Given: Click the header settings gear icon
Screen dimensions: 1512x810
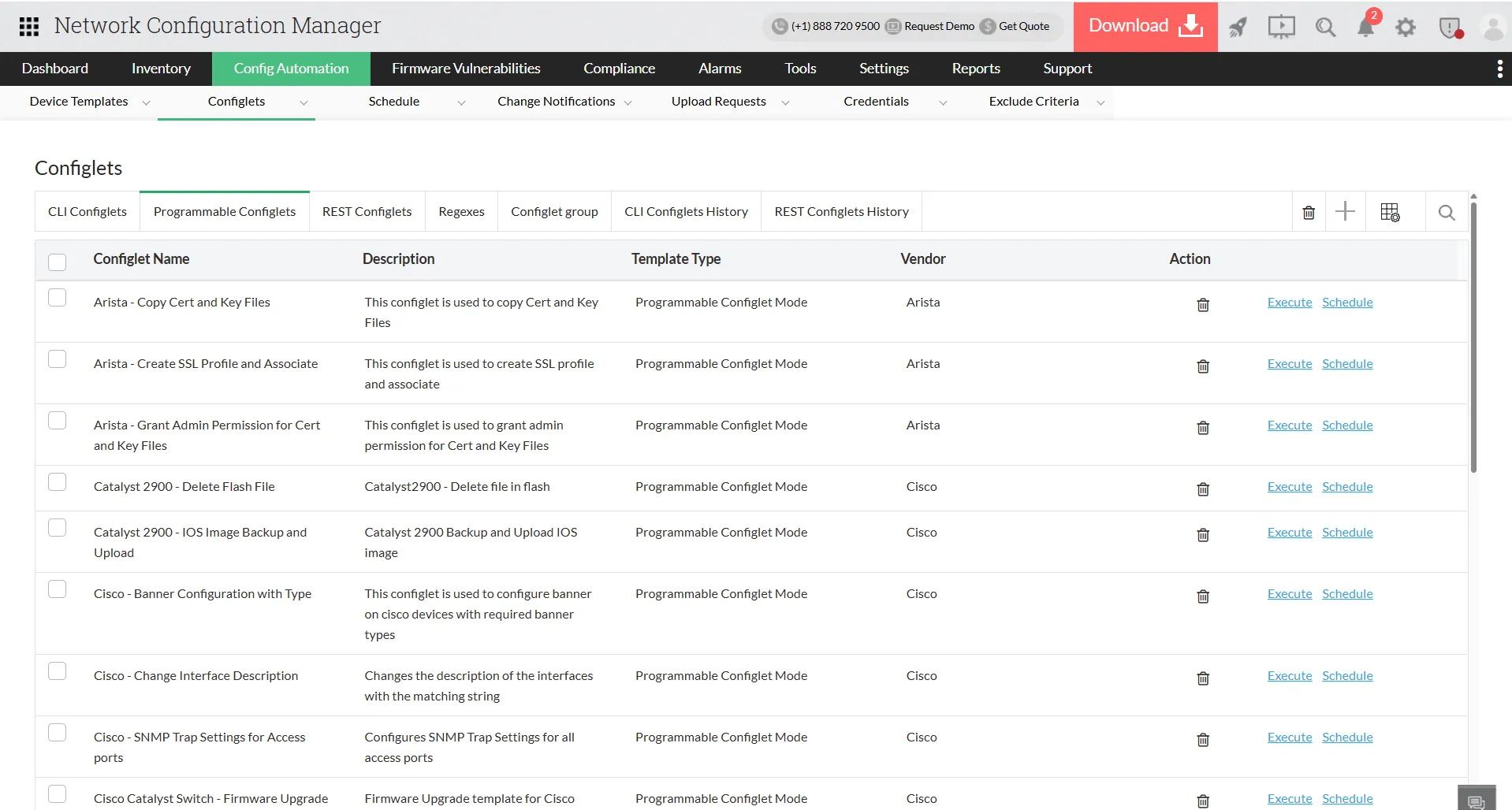Looking at the screenshot, I should [x=1406, y=27].
